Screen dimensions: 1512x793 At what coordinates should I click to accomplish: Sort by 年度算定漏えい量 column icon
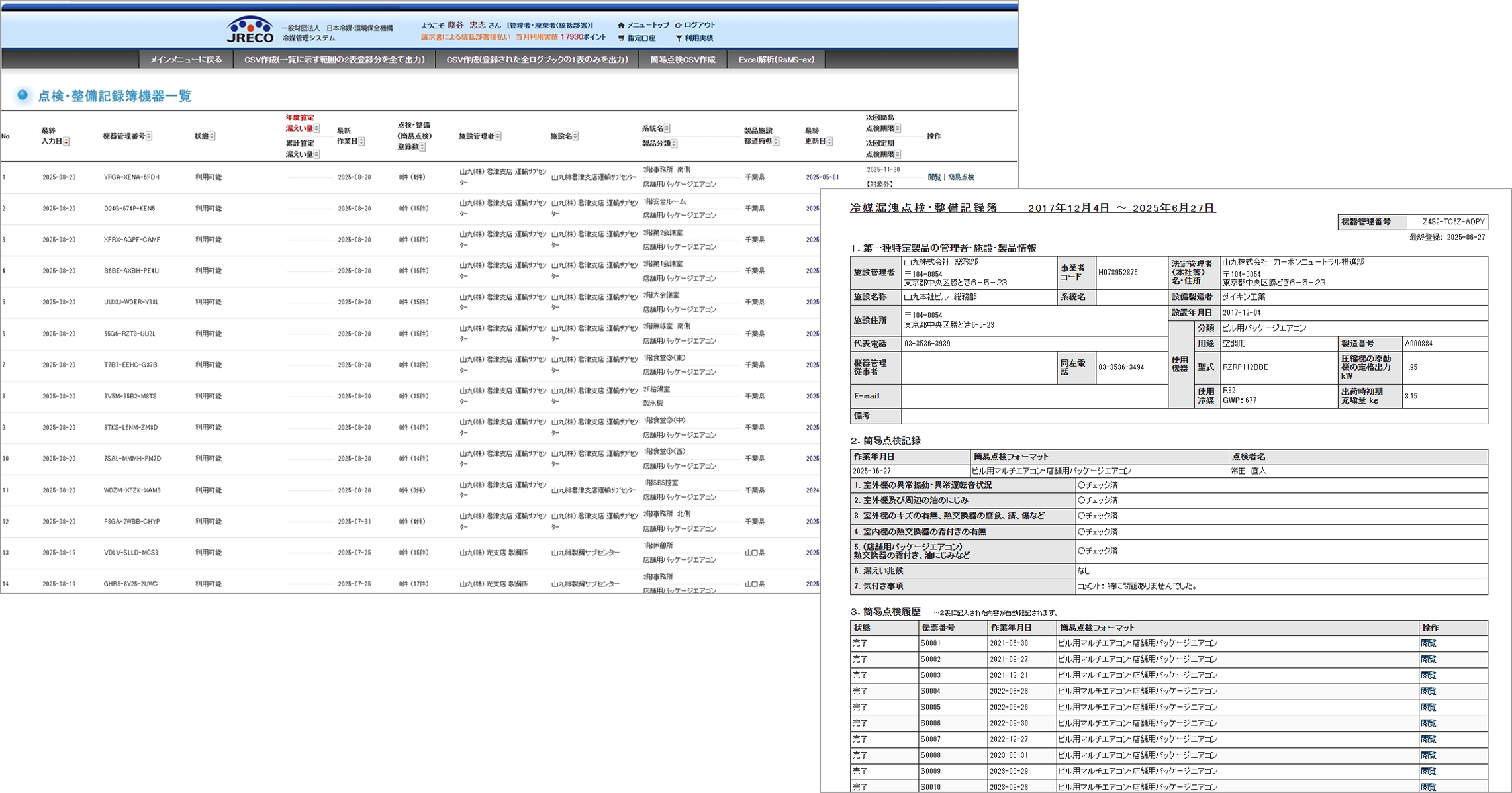click(x=317, y=128)
